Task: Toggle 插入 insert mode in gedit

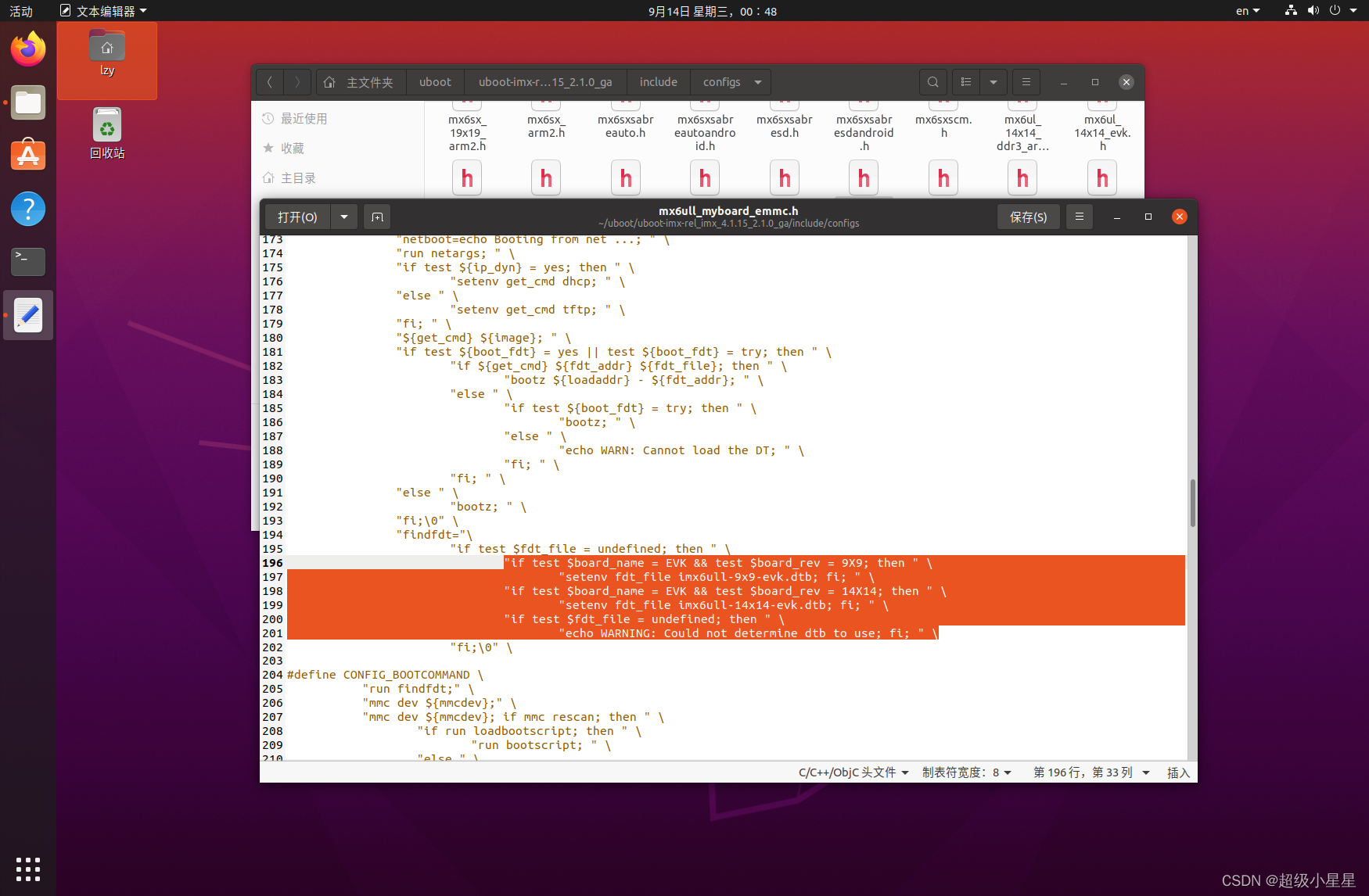Action: (1178, 772)
